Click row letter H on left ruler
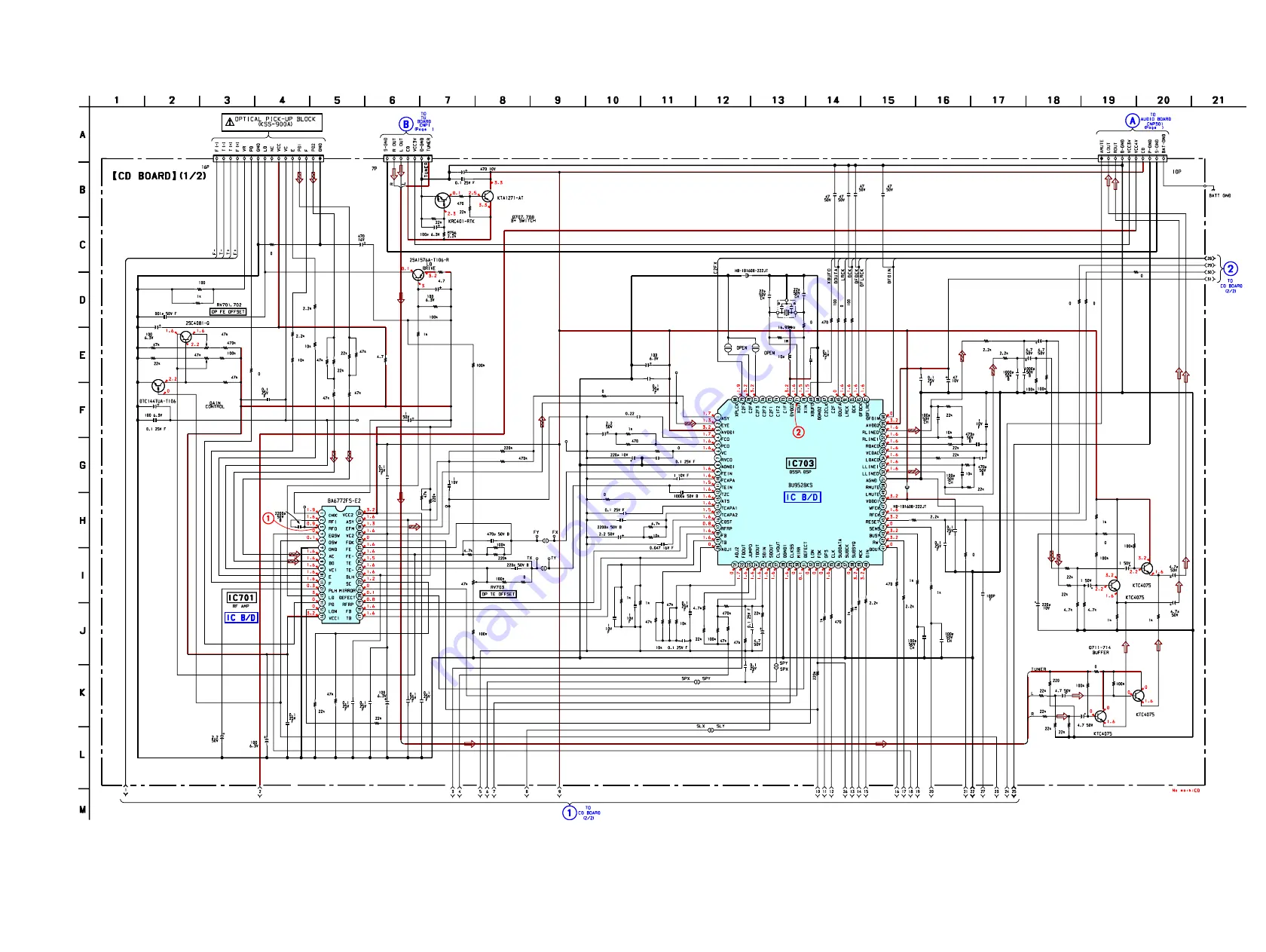1266x952 pixels. pyautogui.click(x=83, y=521)
